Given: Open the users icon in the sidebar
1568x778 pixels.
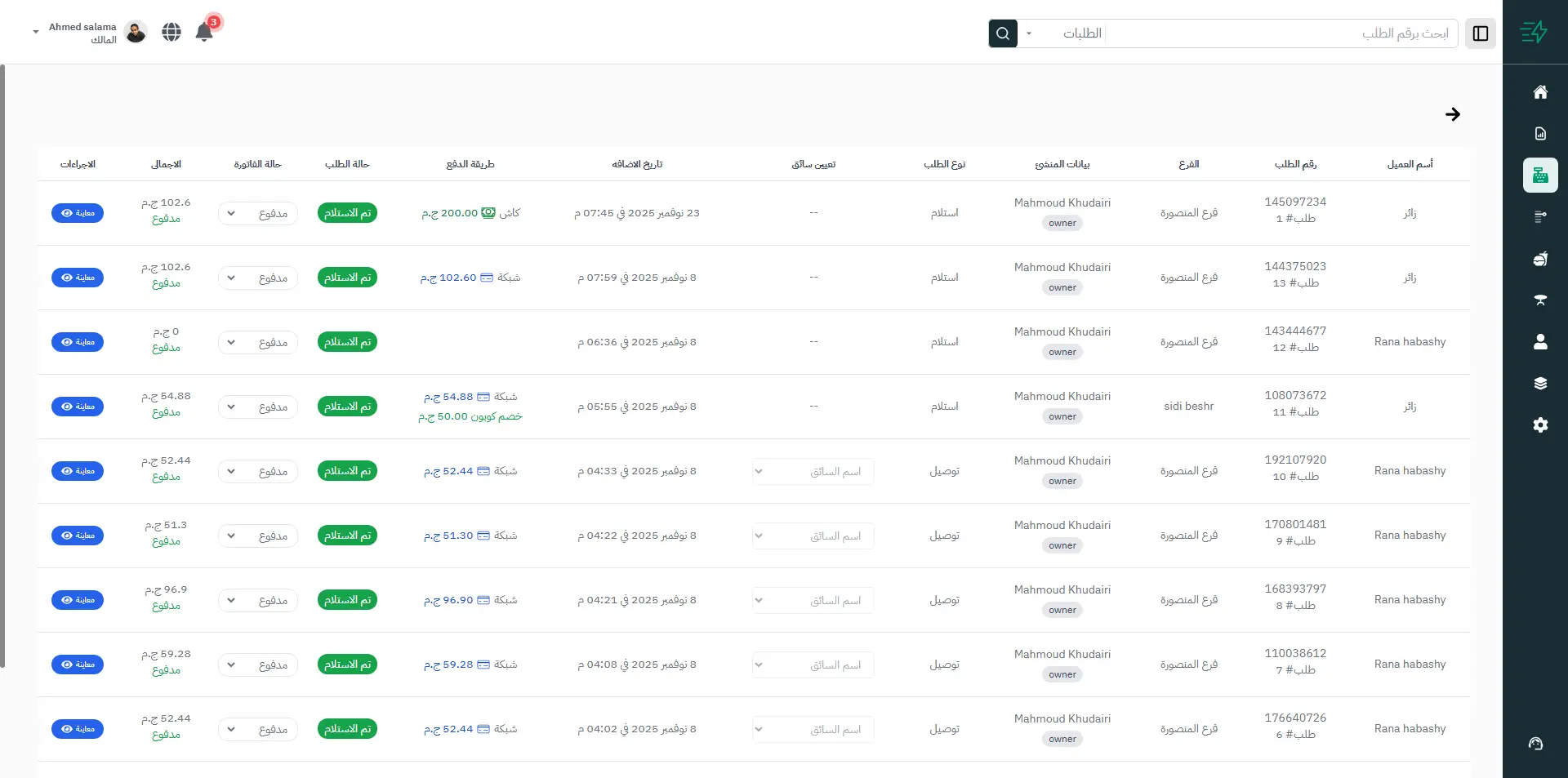Looking at the screenshot, I should point(1540,343).
